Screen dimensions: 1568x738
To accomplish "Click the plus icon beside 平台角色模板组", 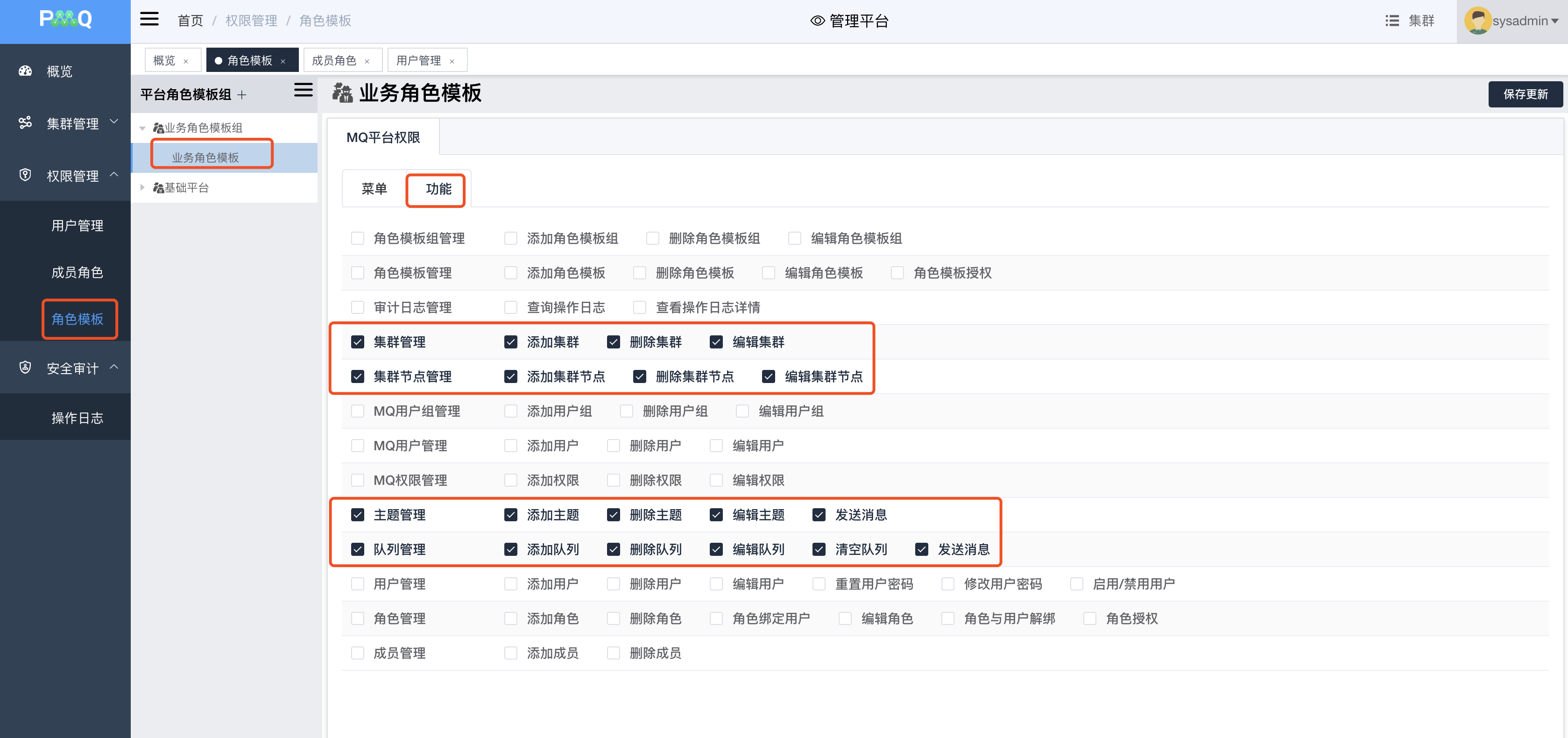I will [242, 95].
